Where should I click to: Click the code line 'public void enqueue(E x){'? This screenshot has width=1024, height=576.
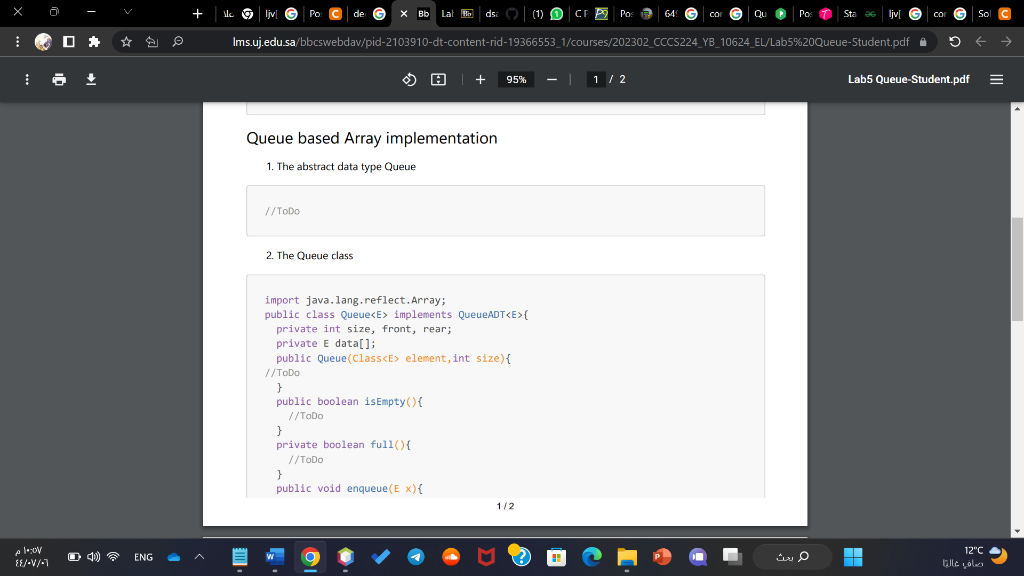(349, 488)
